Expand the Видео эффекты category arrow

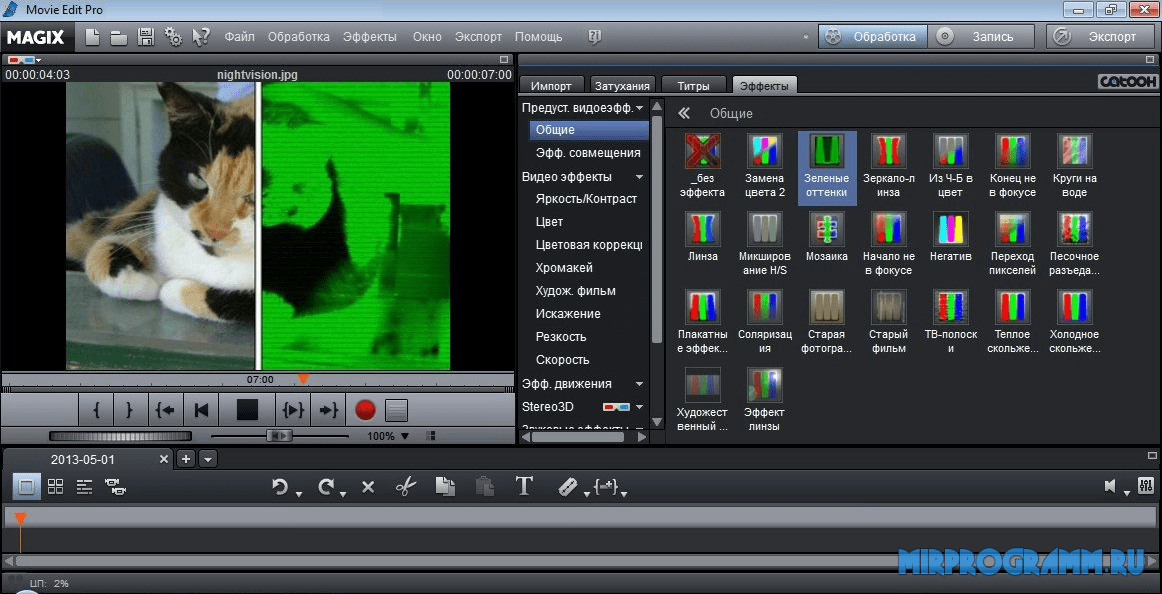640,177
